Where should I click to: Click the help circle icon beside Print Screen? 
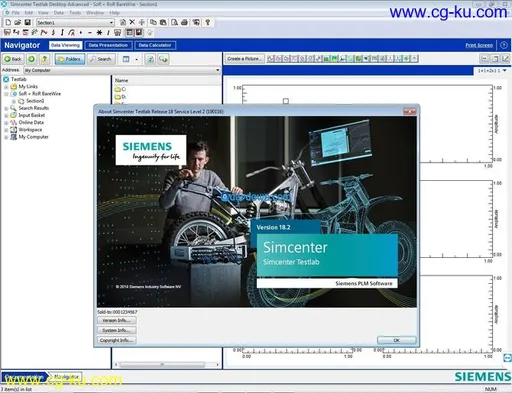point(504,45)
